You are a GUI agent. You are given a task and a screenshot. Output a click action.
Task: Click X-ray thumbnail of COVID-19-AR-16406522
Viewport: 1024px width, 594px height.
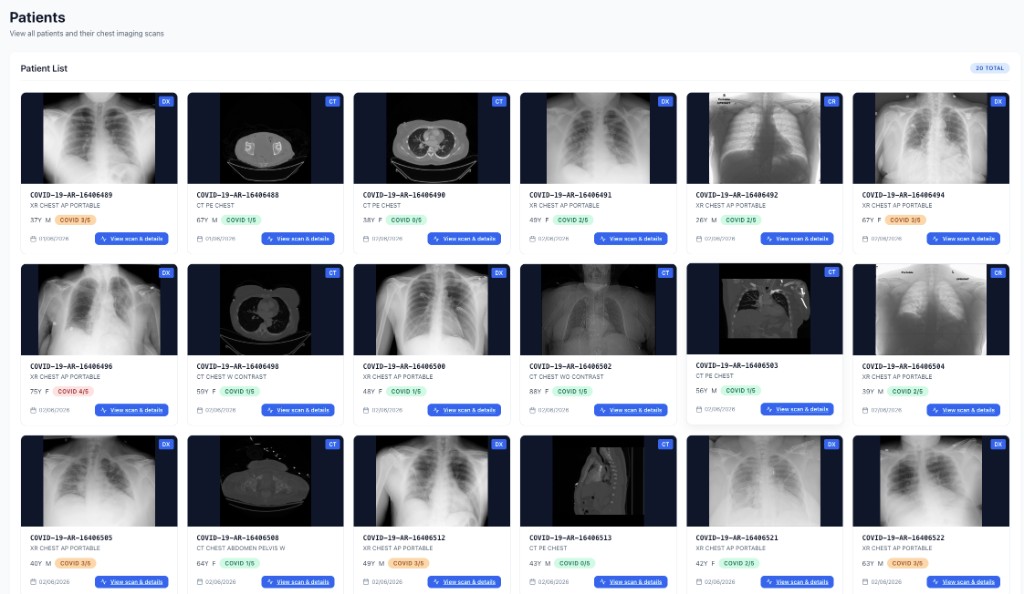931,481
